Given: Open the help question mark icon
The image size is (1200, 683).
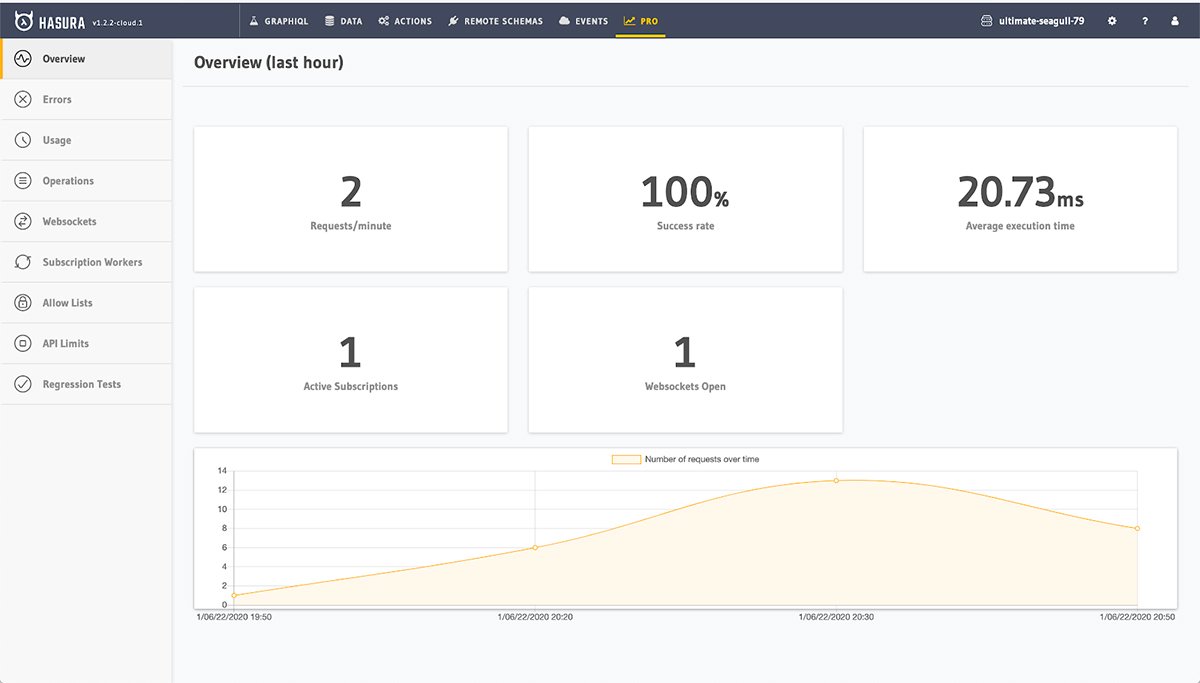Looking at the screenshot, I should (x=1145, y=19).
